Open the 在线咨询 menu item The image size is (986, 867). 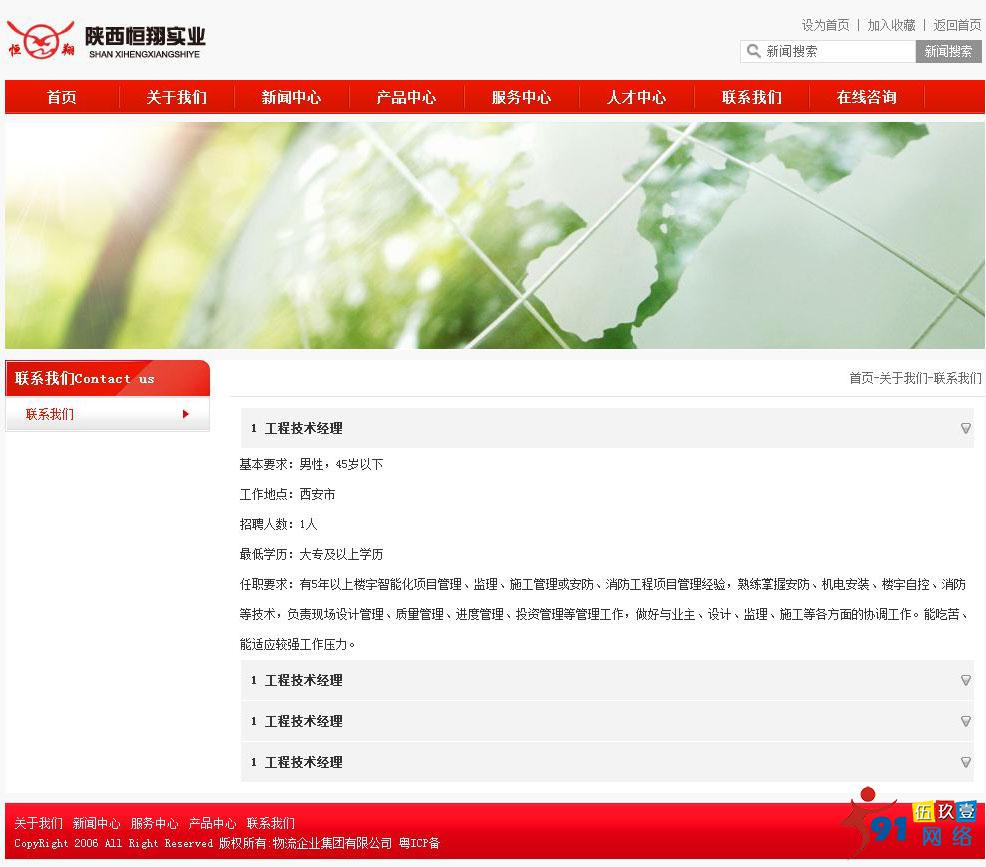point(866,97)
